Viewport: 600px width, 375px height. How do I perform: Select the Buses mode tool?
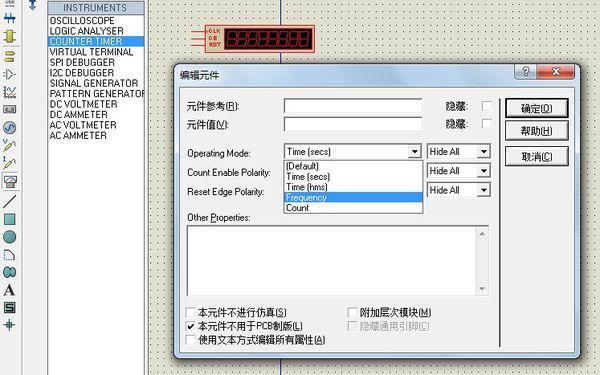coord(9,18)
